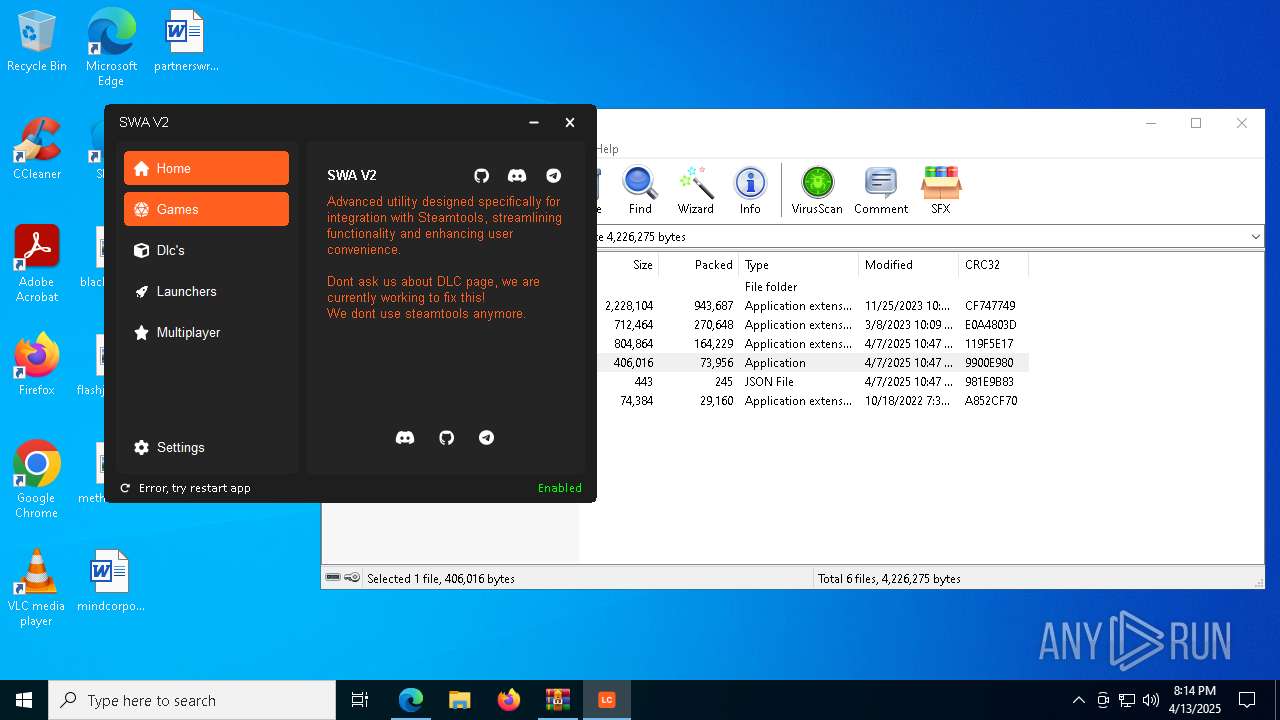Image resolution: width=1280 pixels, height=720 pixels.
Task: Add archive Comment in WinRAR
Action: 881,190
